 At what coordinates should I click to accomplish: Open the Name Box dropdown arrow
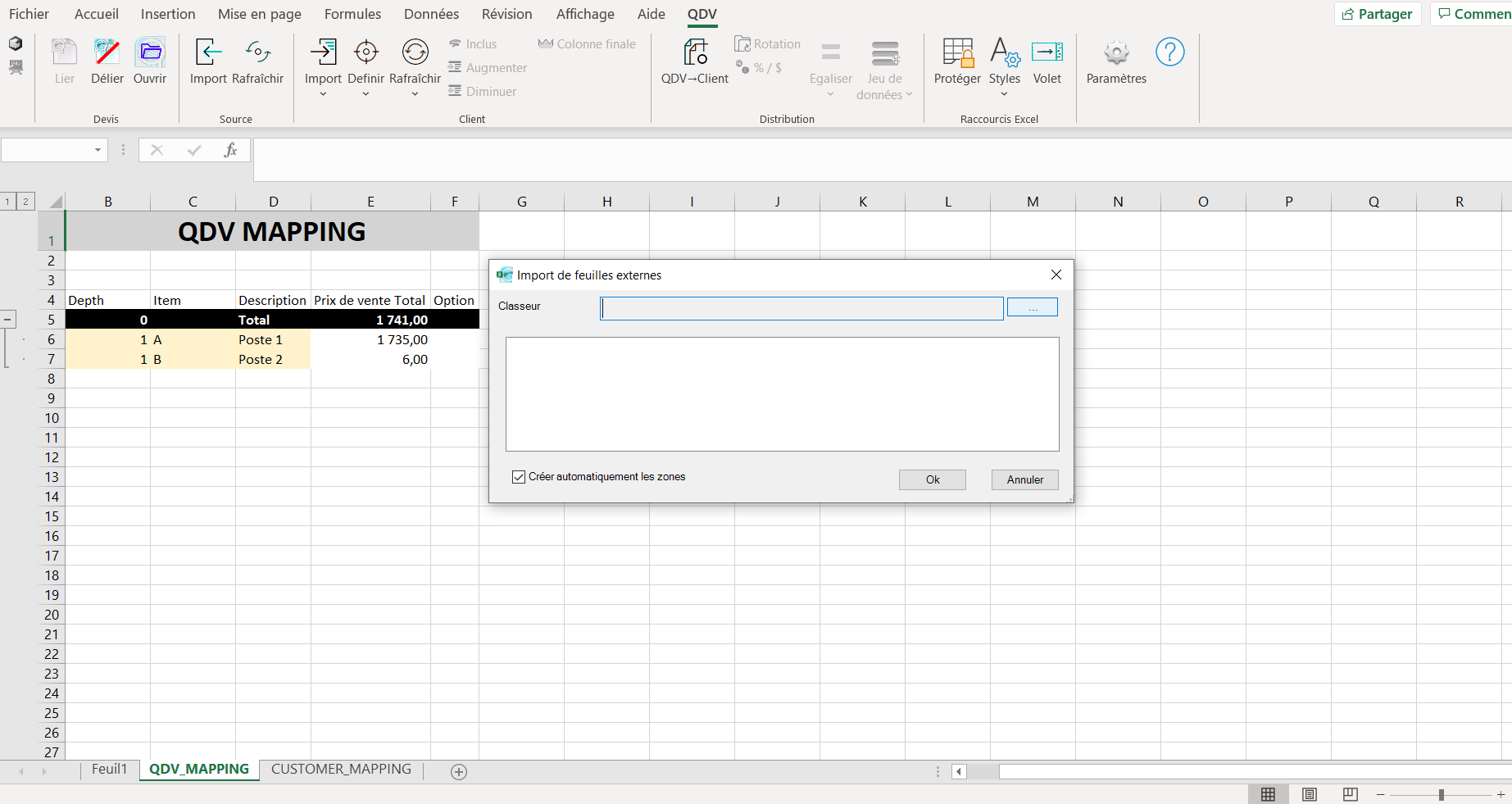pyautogui.click(x=98, y=150)
